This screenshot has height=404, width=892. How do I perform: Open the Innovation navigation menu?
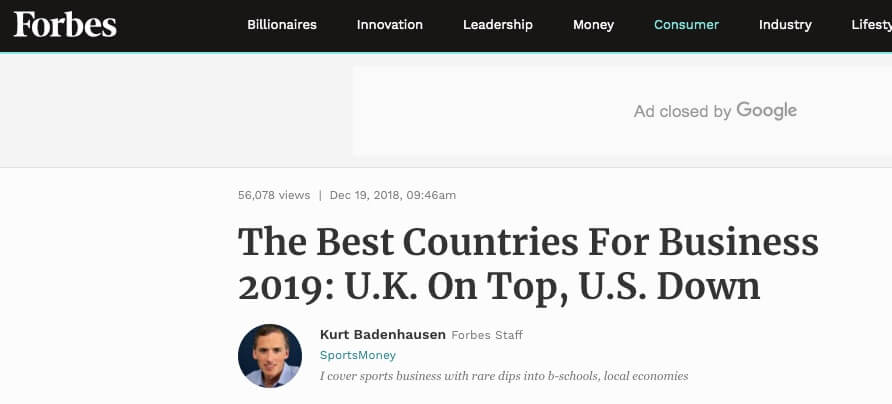[390, 25]
